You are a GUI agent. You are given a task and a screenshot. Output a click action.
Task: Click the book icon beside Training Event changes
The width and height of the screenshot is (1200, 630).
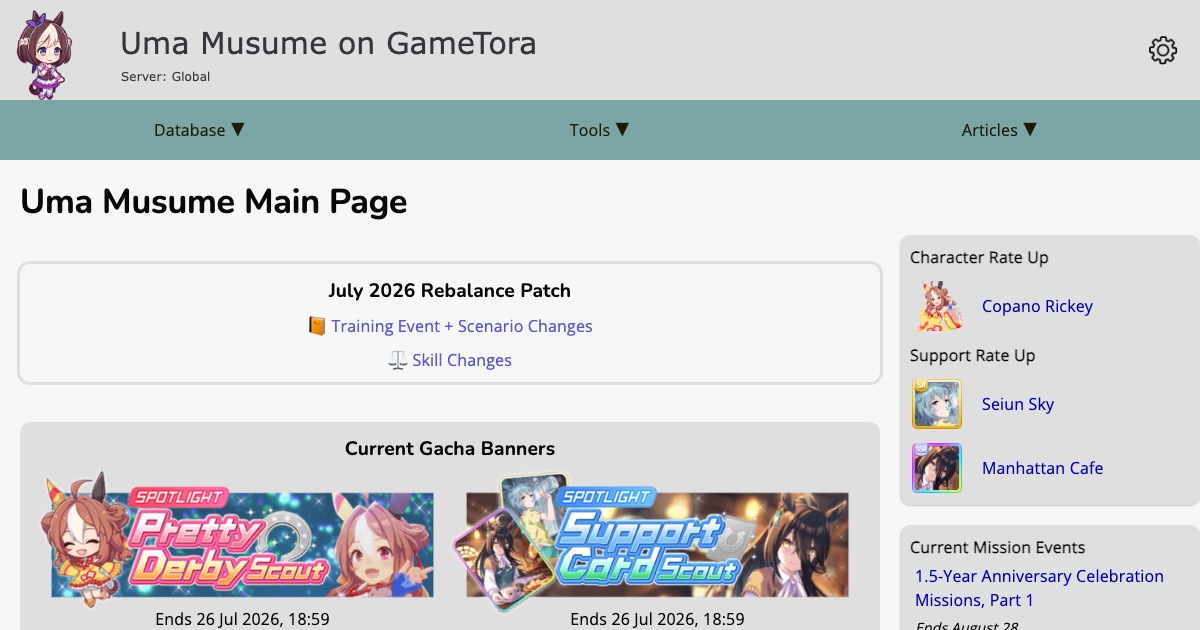[317, 326]
